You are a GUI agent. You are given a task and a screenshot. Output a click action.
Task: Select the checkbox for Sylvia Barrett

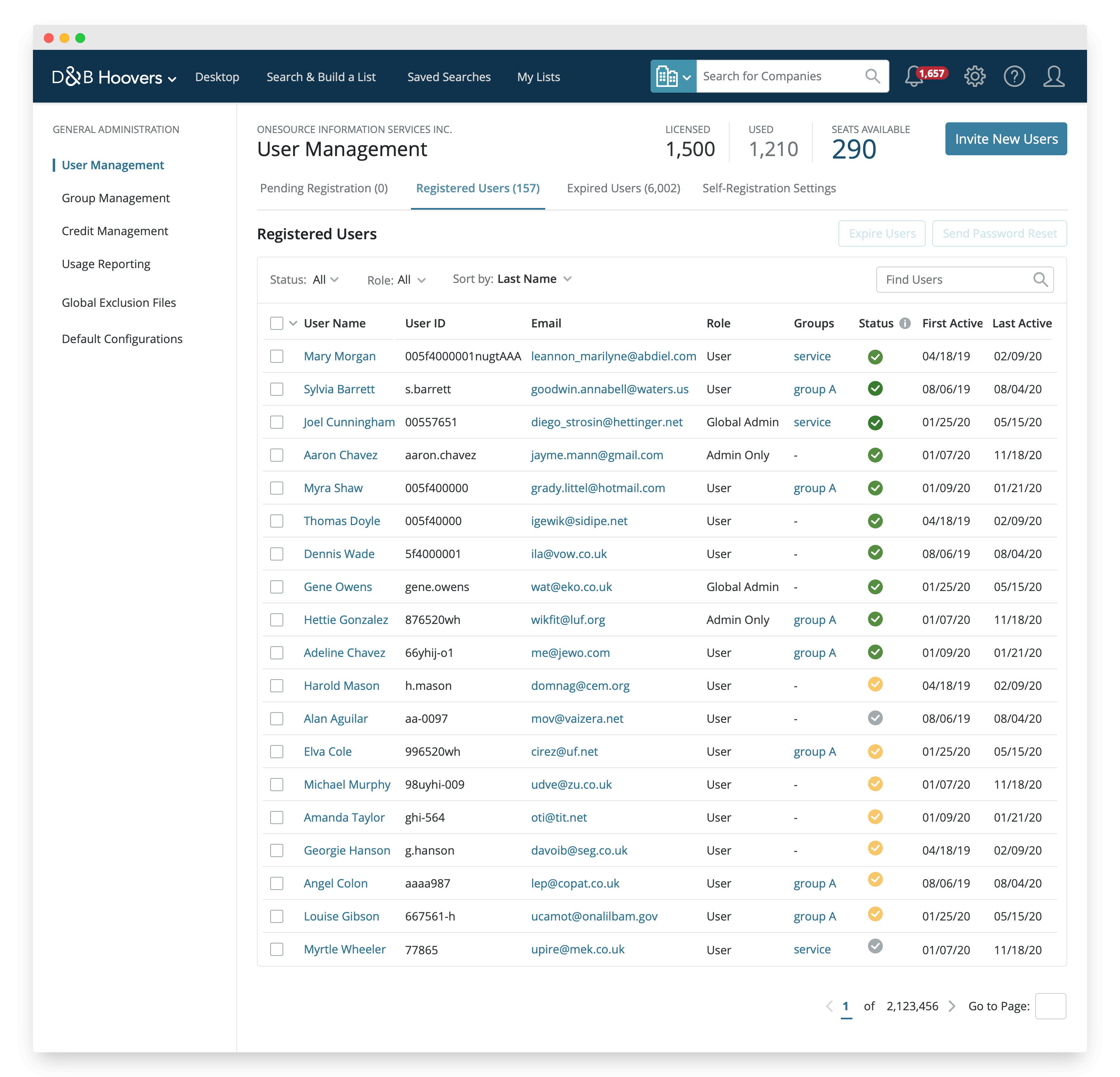coord(277,389)
